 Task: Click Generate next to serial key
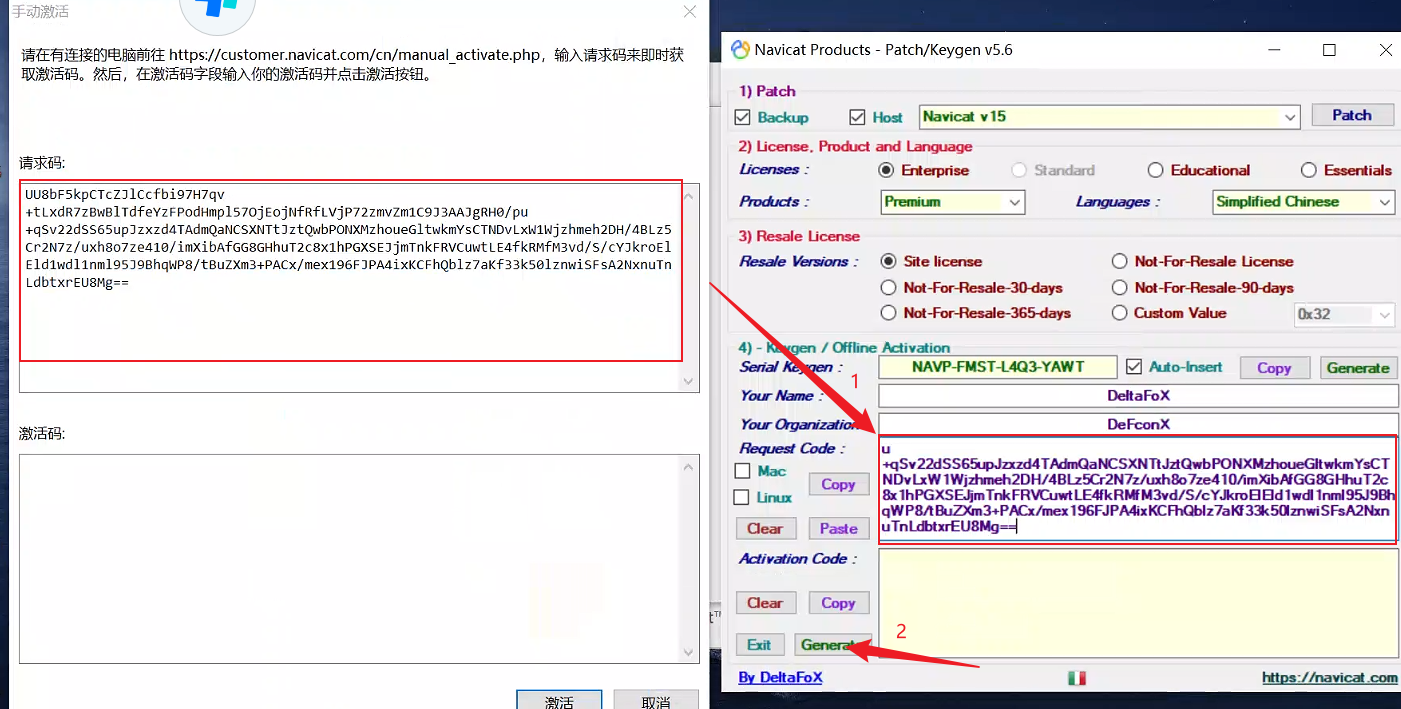tap(1358, 368)
